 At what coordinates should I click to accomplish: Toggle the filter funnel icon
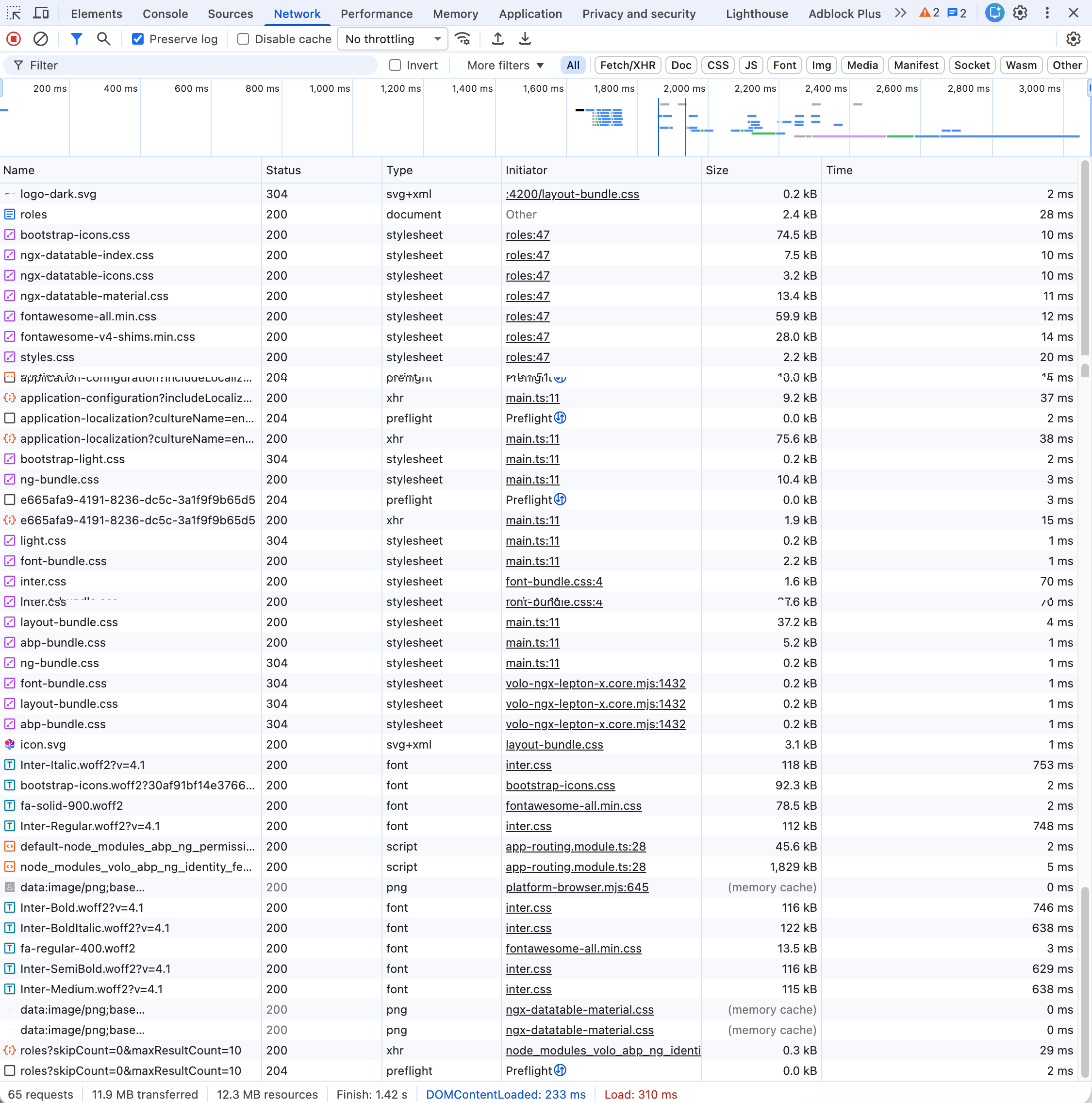click(76, 39)
